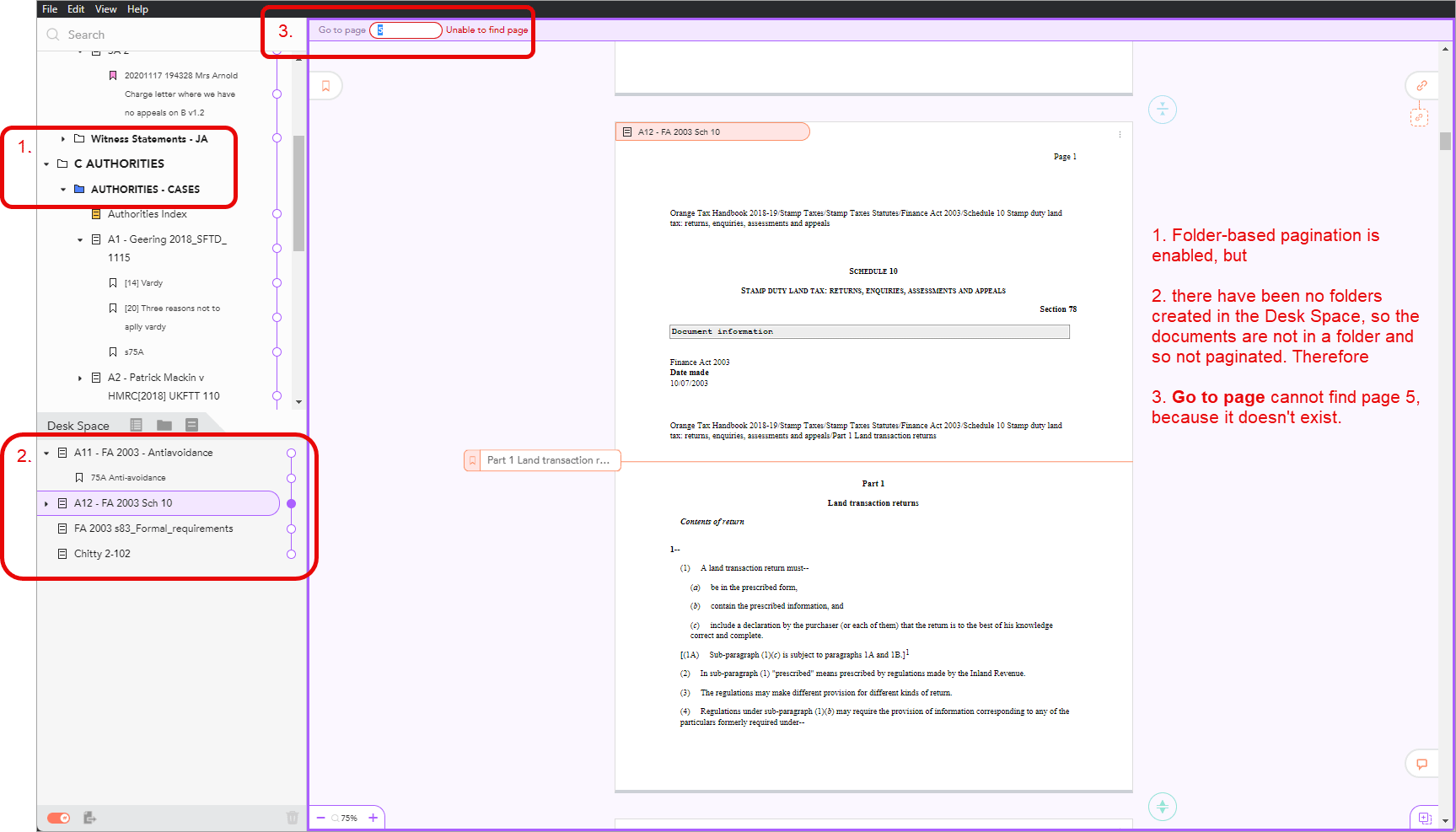Select FA 2003 s83_Formal_requirements in Desk Space
Screen dimensions: 1456x832
(153, 529)
